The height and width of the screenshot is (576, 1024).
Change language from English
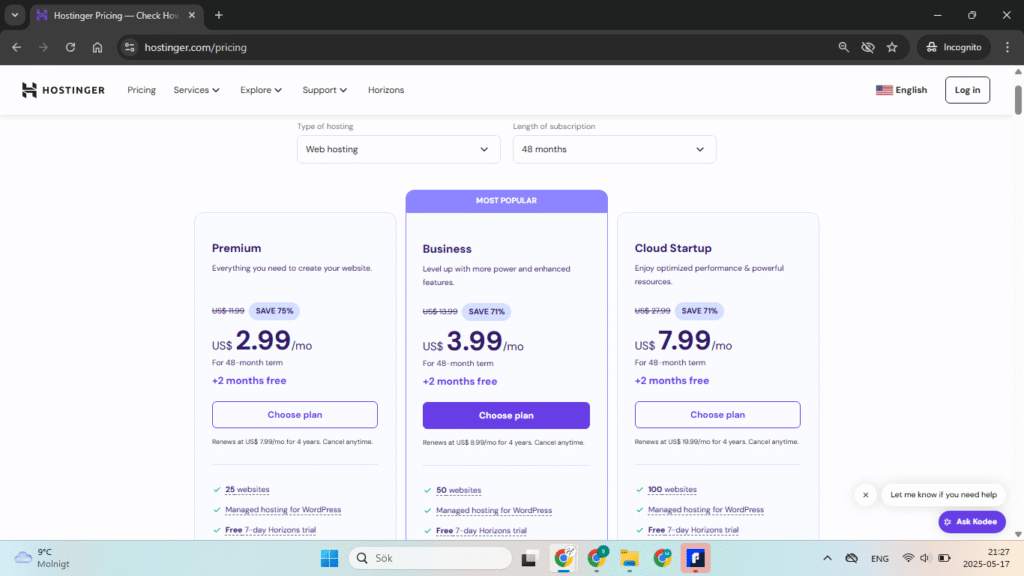901,90
